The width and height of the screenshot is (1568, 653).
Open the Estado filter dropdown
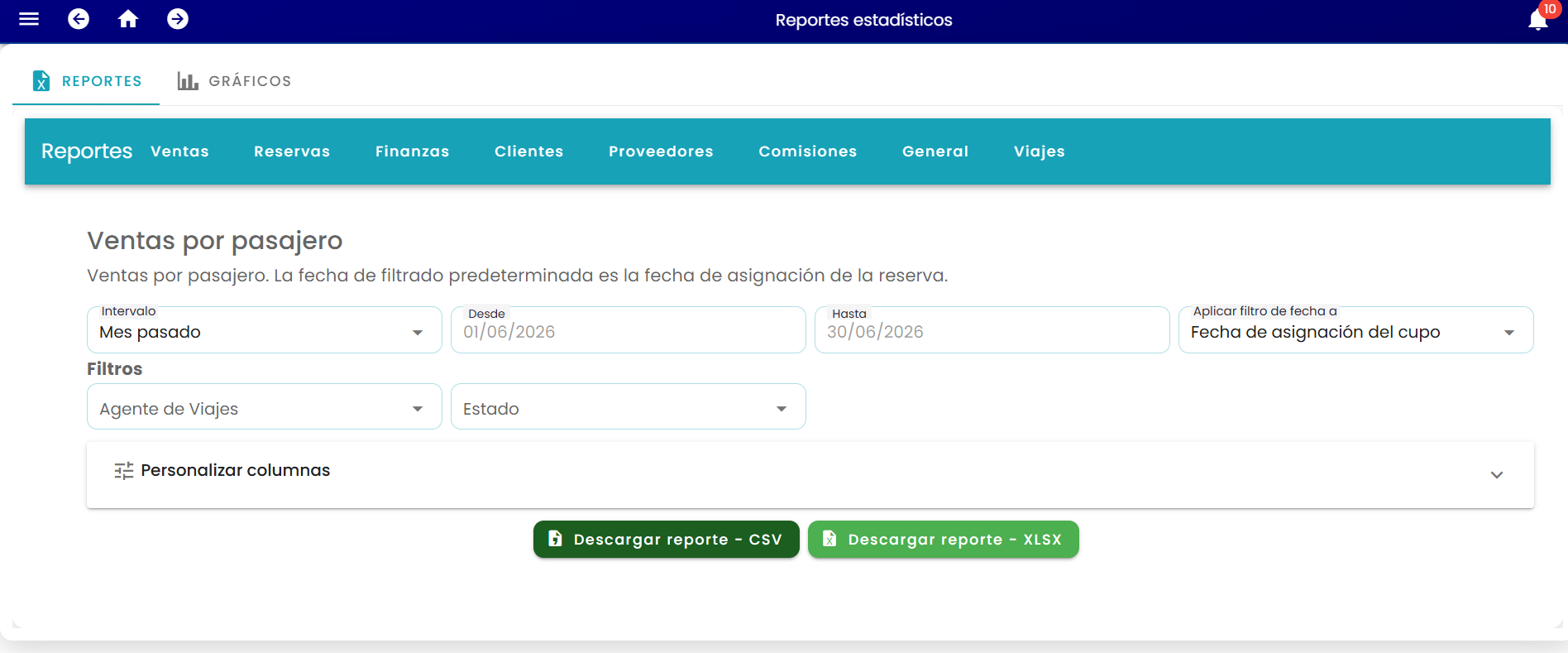point(629,406)
